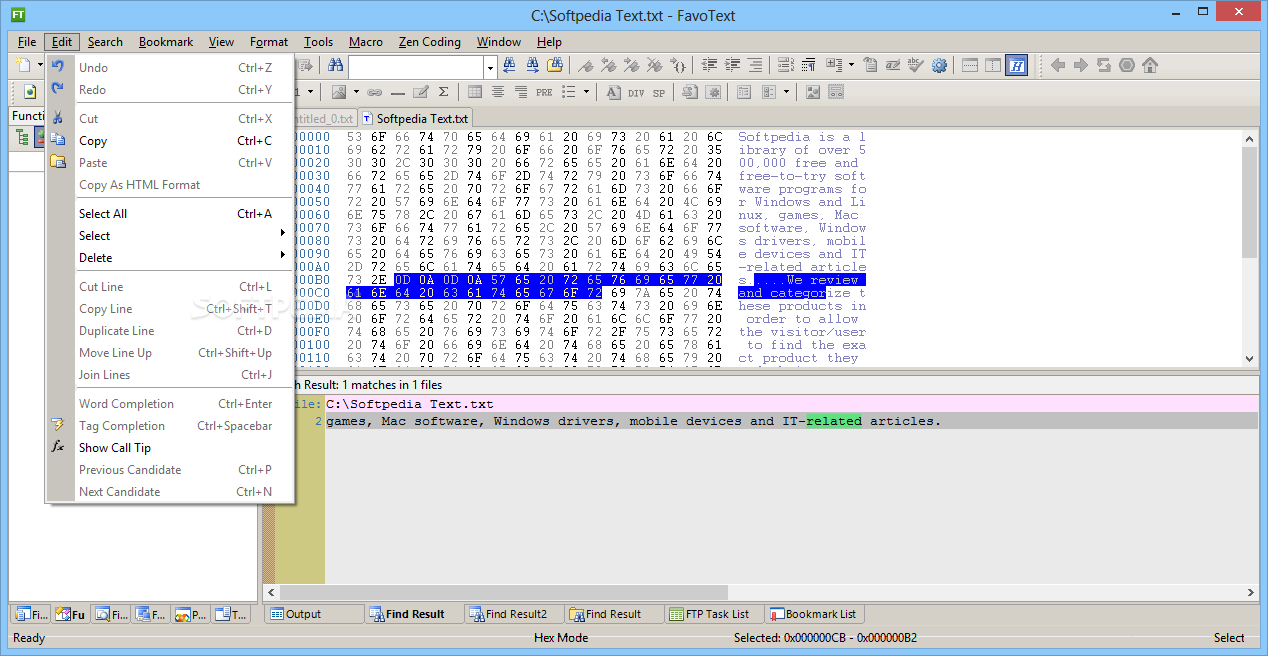Click the browser Refresh icon
The height and width of the screenshot is (656, 1268).
click(1104, 65)
